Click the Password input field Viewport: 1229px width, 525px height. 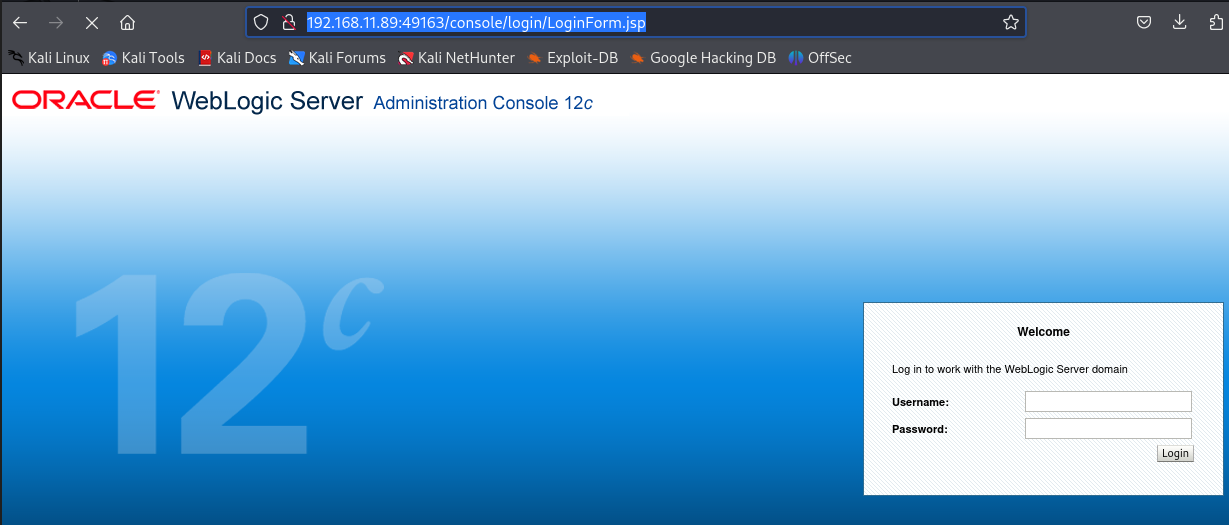(1108, 428)
